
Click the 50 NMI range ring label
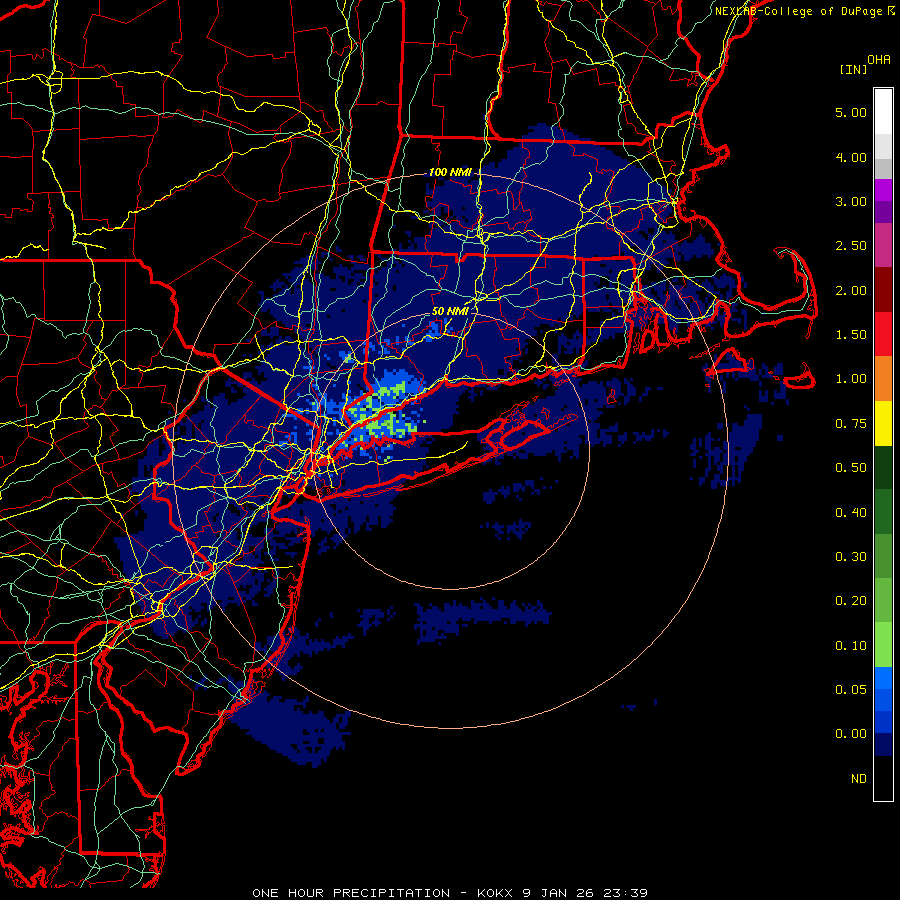click(450, 311)
